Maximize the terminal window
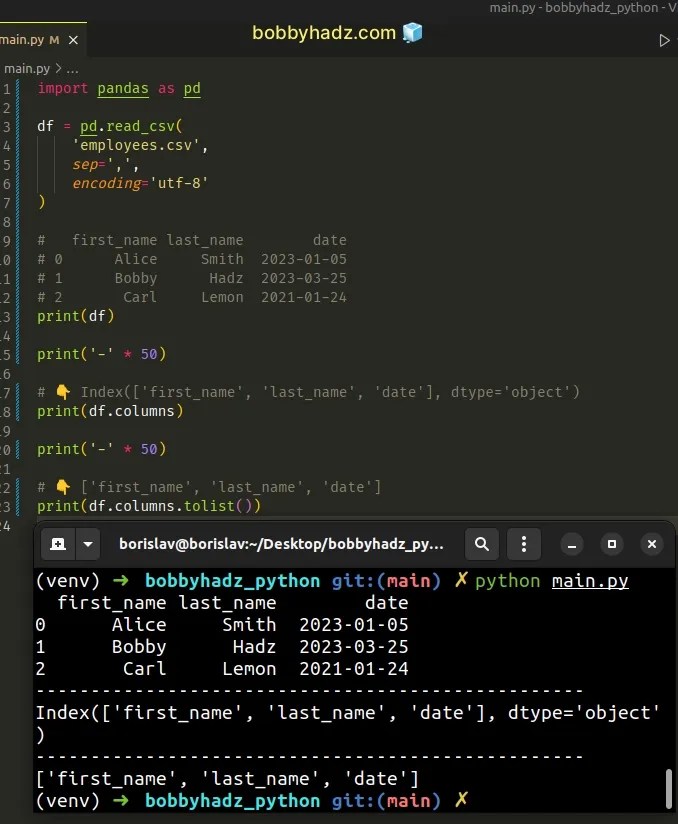 pyautogui.click(x=612, y=544)
